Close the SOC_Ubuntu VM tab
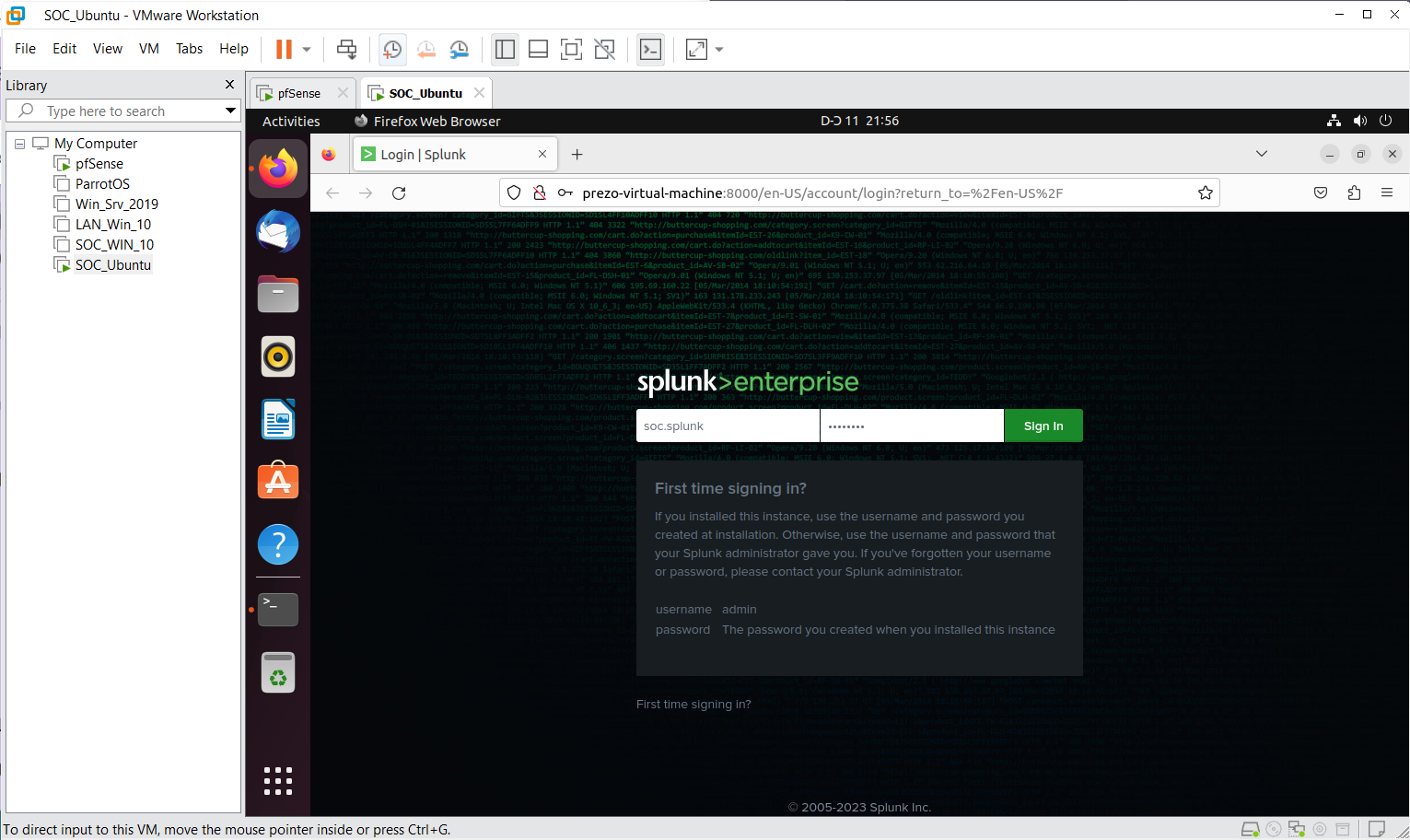 click(479, 92)
